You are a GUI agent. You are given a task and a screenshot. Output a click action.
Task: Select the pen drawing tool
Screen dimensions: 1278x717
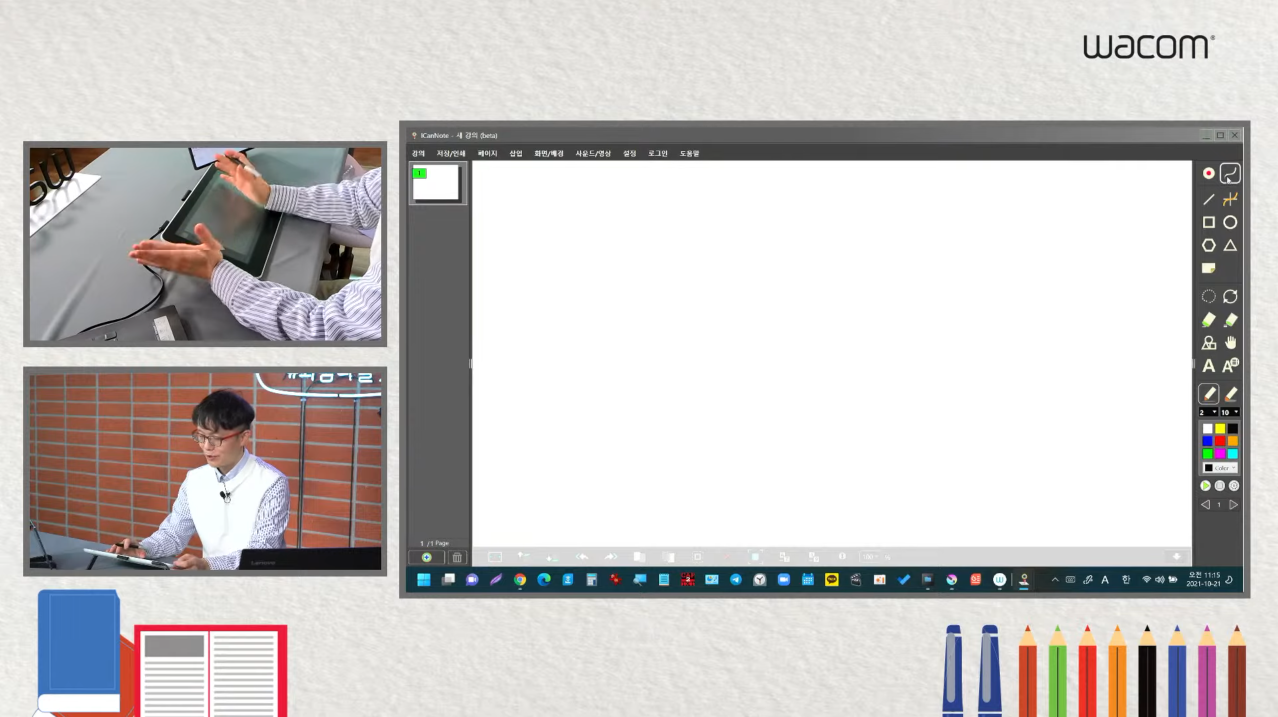click(x=1208, y=394)
